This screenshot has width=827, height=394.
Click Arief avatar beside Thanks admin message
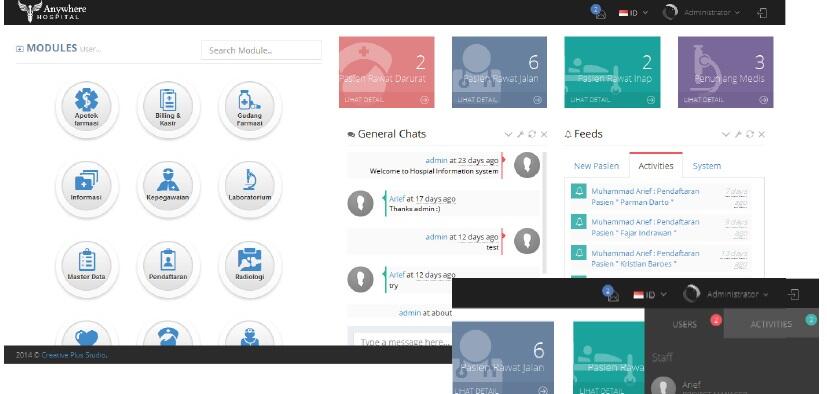360,203
